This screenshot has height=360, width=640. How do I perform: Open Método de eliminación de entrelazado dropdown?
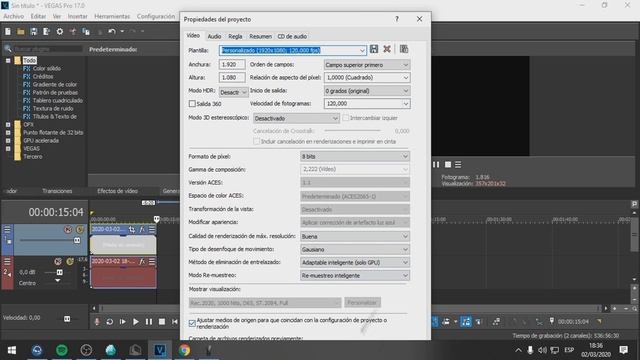[x=355, y=262]
